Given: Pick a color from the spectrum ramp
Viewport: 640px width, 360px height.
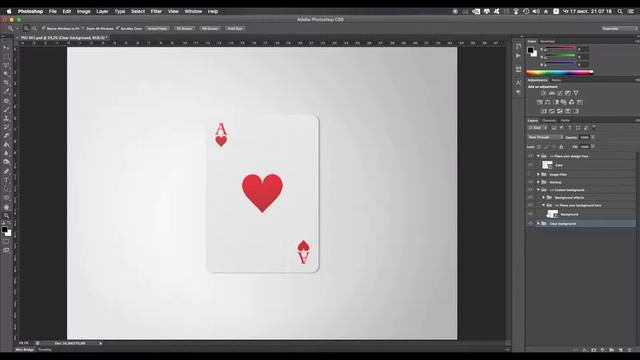Looking at the screenshot, I should tap(560, 73).
